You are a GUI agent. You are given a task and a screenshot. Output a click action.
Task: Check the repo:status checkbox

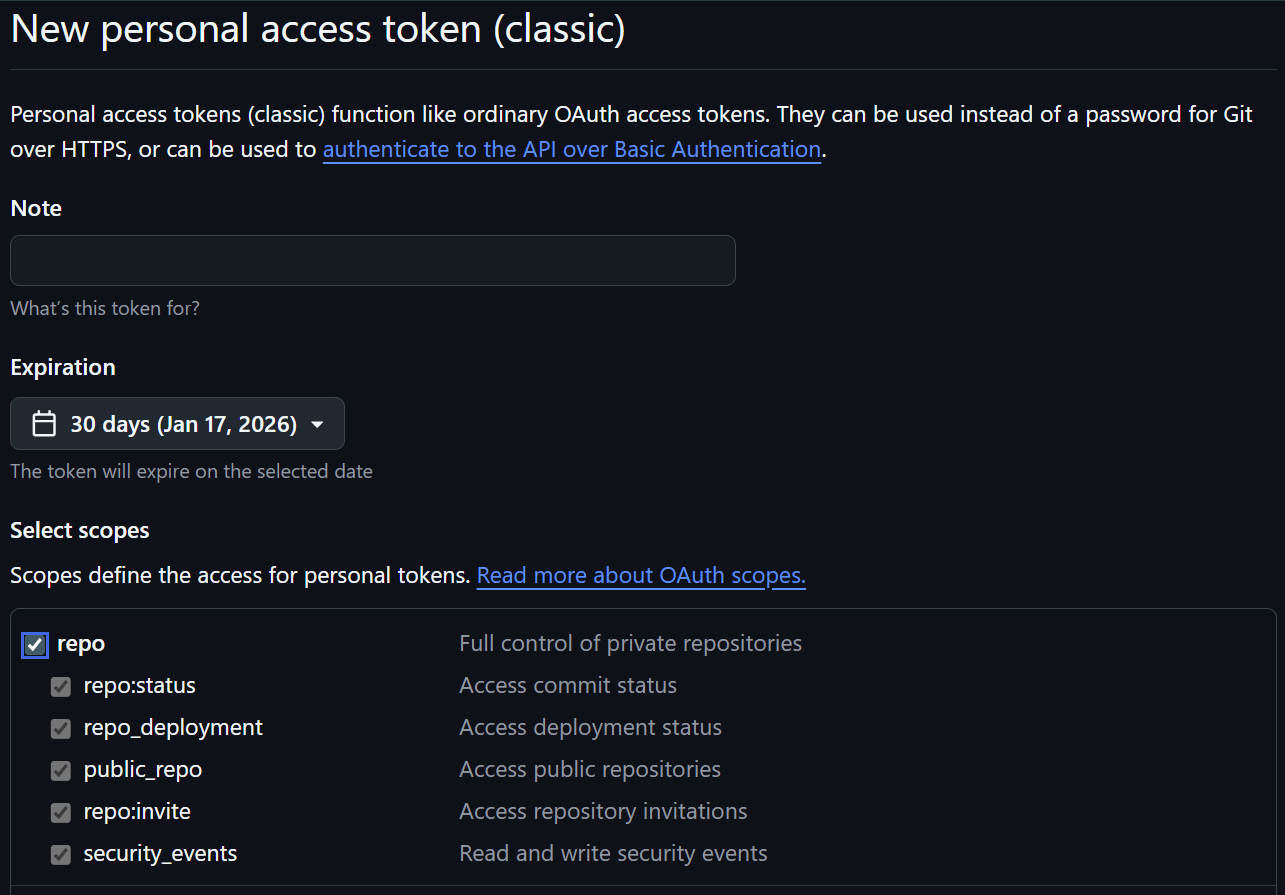60,687
